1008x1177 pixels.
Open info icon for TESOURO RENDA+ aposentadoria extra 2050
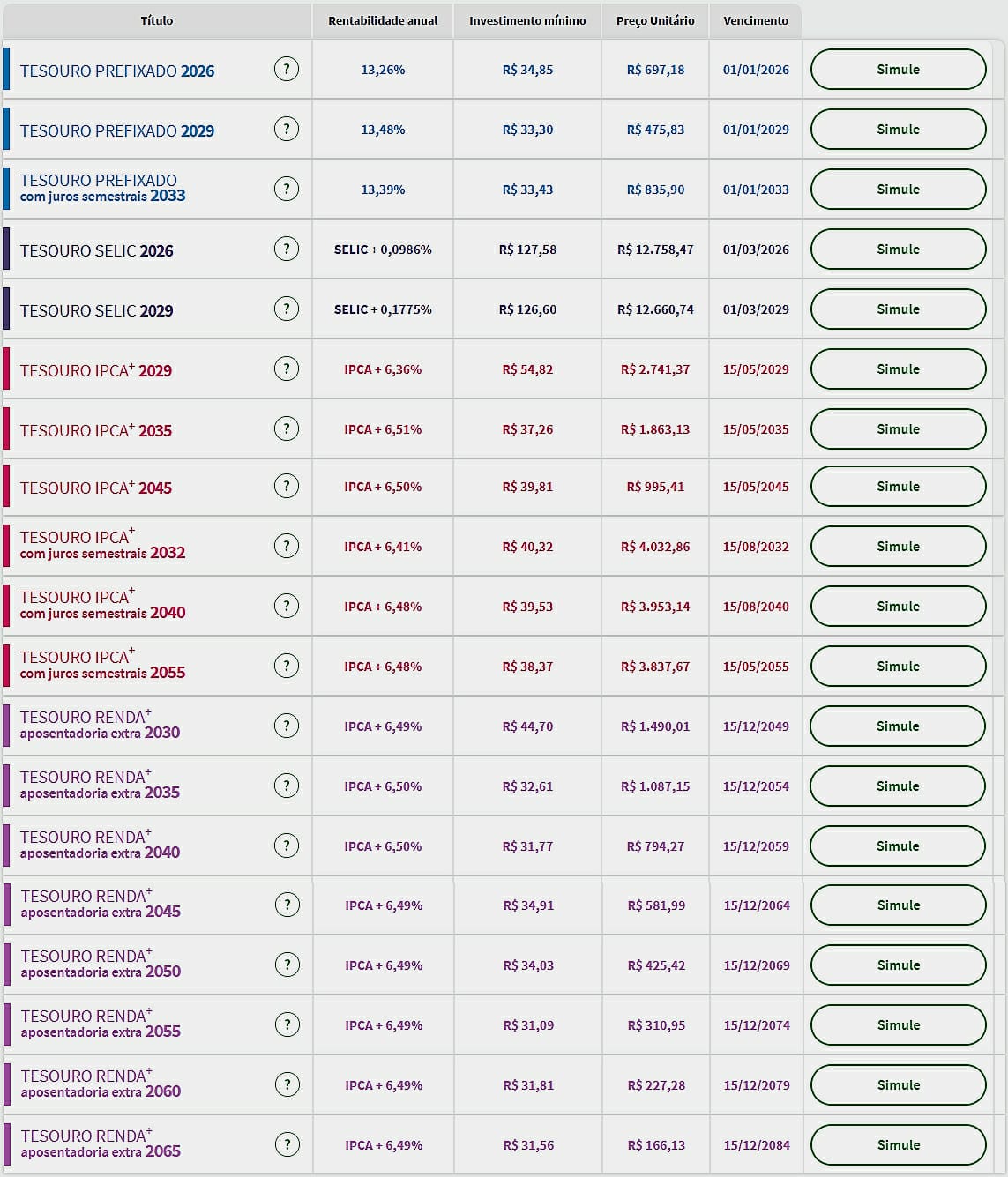287,965
